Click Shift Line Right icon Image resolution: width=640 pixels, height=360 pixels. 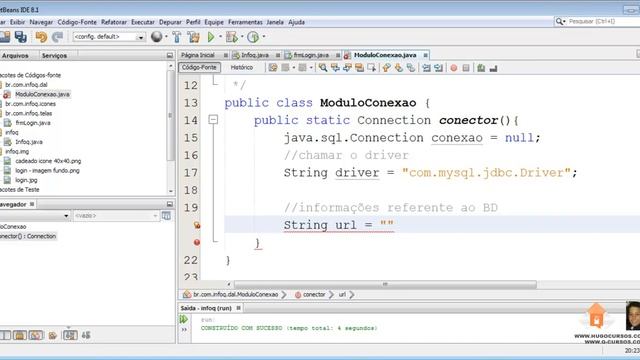coord(439,68)
